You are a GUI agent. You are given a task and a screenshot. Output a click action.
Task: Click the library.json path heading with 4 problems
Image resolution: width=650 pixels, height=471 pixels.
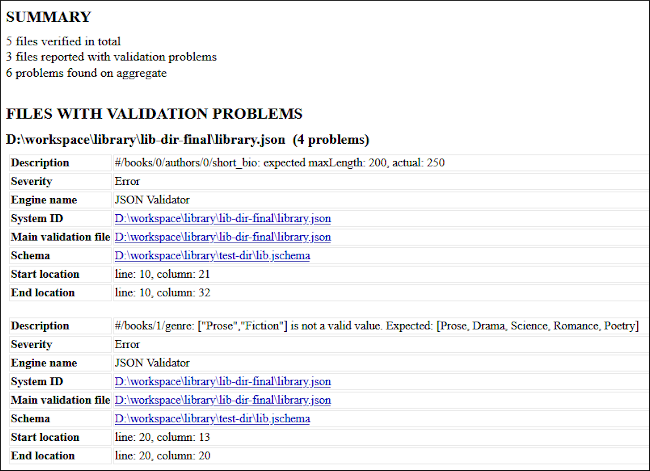click(x=187, y=139)
